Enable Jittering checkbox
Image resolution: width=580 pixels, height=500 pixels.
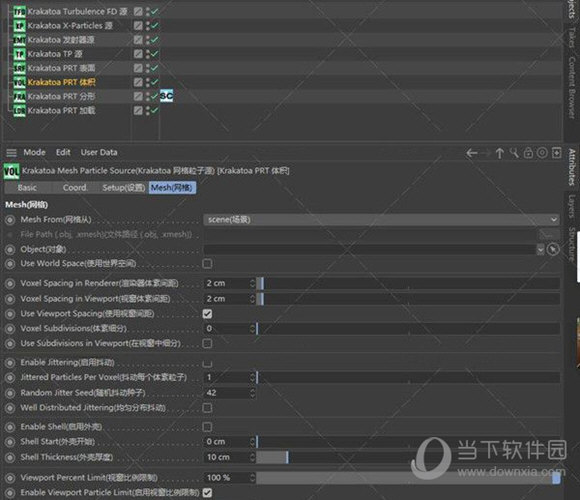[208, 363]
